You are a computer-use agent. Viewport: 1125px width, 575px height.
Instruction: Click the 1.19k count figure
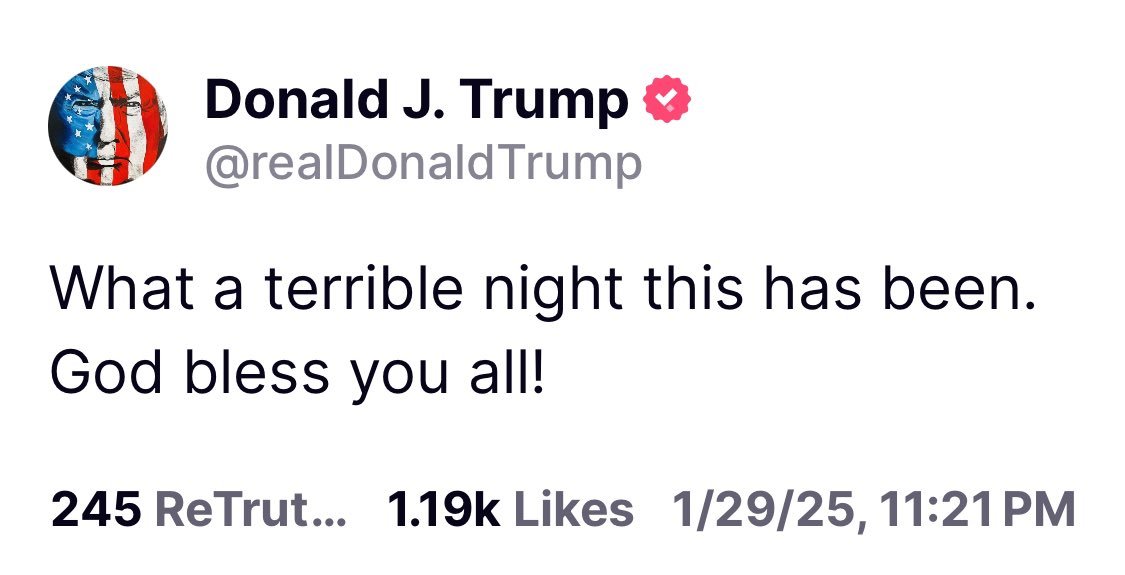click(x=443, y=510)
